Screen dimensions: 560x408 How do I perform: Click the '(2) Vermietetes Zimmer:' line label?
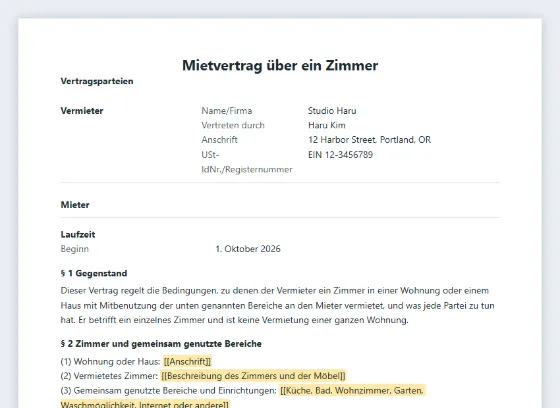109,376
